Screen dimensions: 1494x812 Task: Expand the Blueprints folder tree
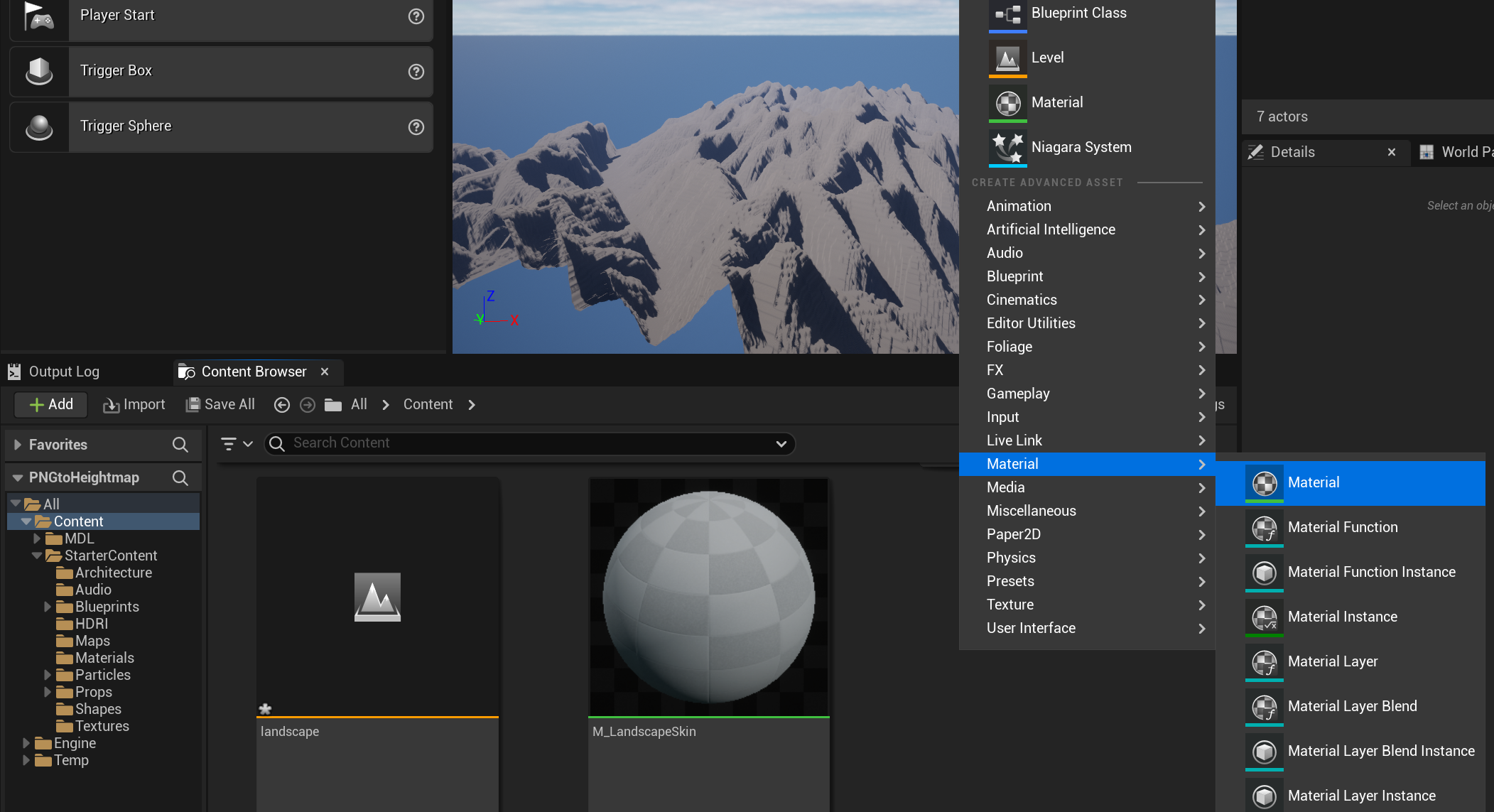click(48, 607)
